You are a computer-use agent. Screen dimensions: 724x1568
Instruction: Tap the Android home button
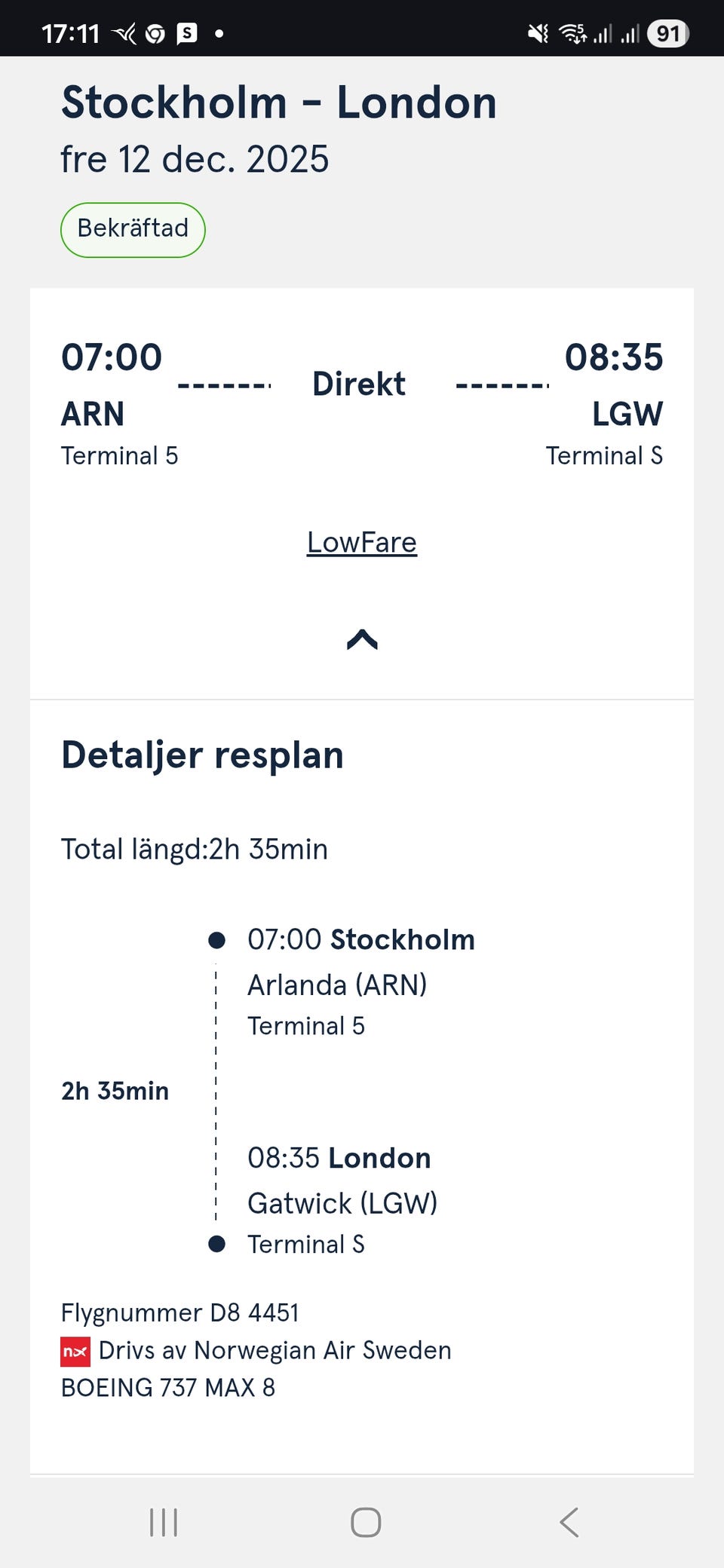pyautogui.click(x=366, y=1522)
